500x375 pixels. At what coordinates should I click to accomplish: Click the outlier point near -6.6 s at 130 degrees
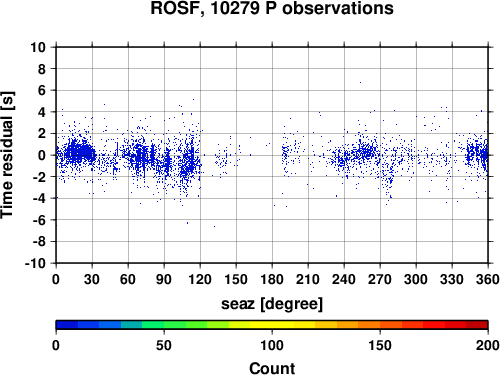(x=214, y=226)
